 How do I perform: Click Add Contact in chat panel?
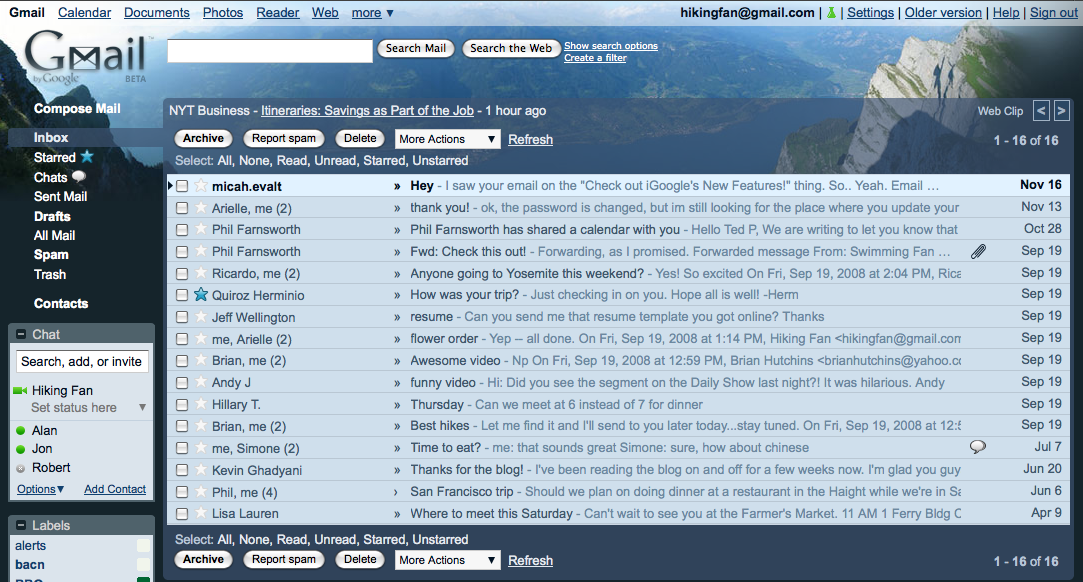tap(115, 489)
